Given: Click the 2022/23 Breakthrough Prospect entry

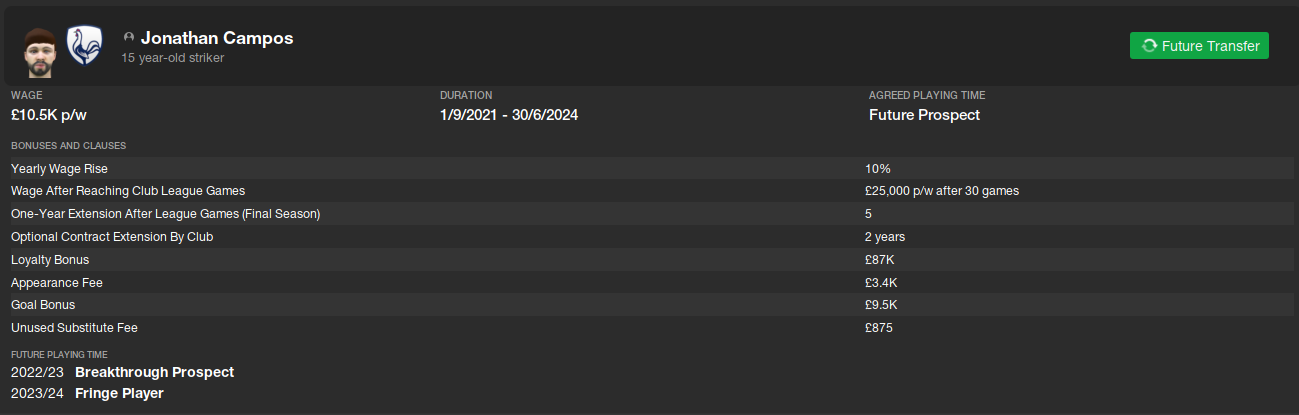Looking at the screenshot, I should point(122,372).
